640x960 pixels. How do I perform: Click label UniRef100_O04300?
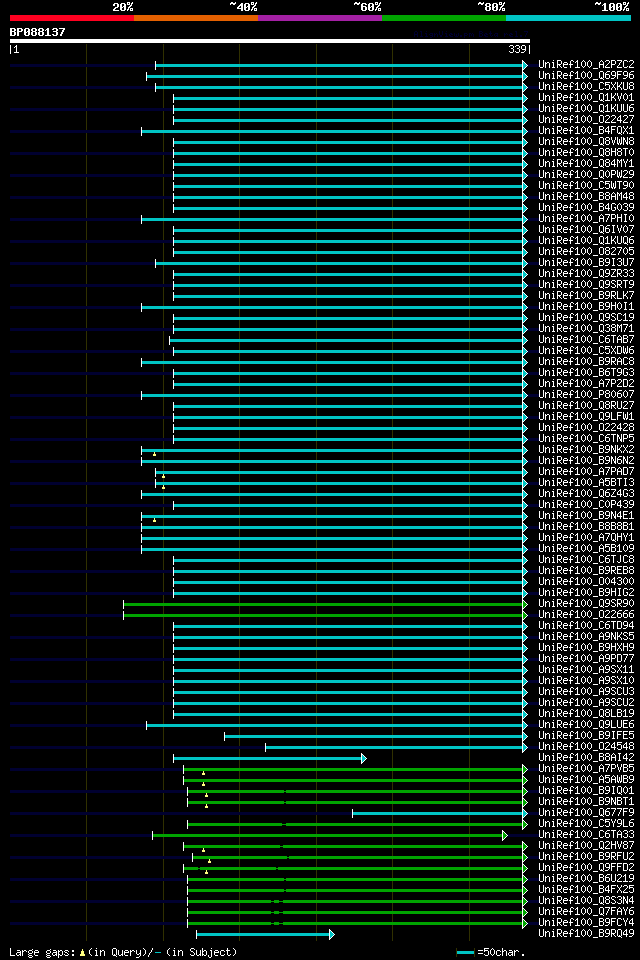pyautogui.click(x=586, y=582)
